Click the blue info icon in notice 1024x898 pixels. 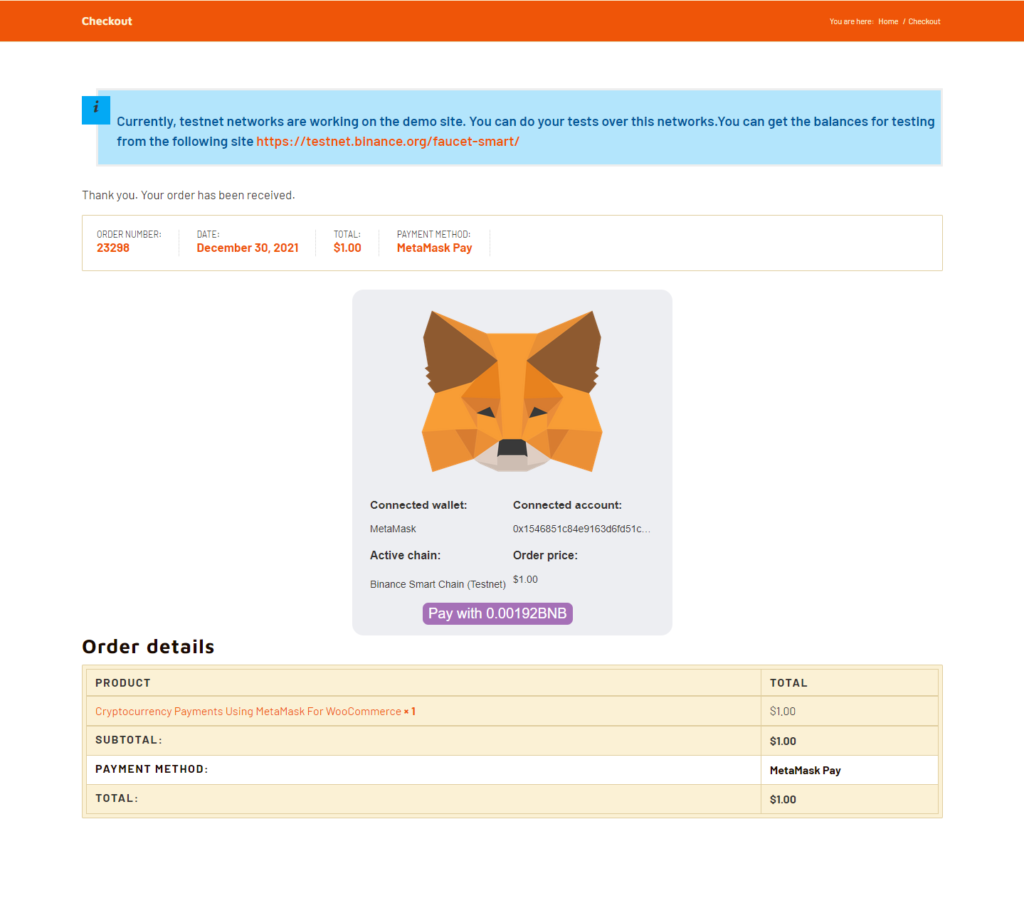click(96, 110)
